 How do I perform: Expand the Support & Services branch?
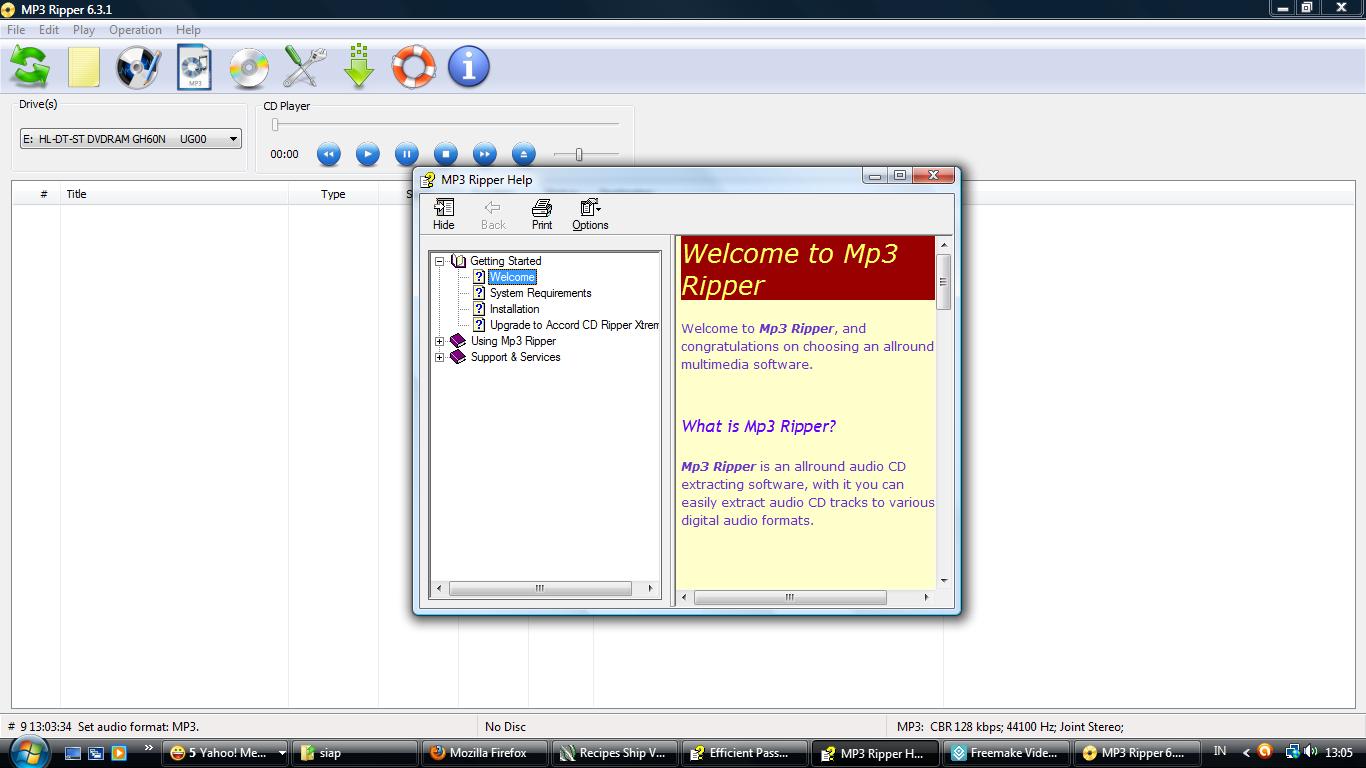tap(440, 357)
